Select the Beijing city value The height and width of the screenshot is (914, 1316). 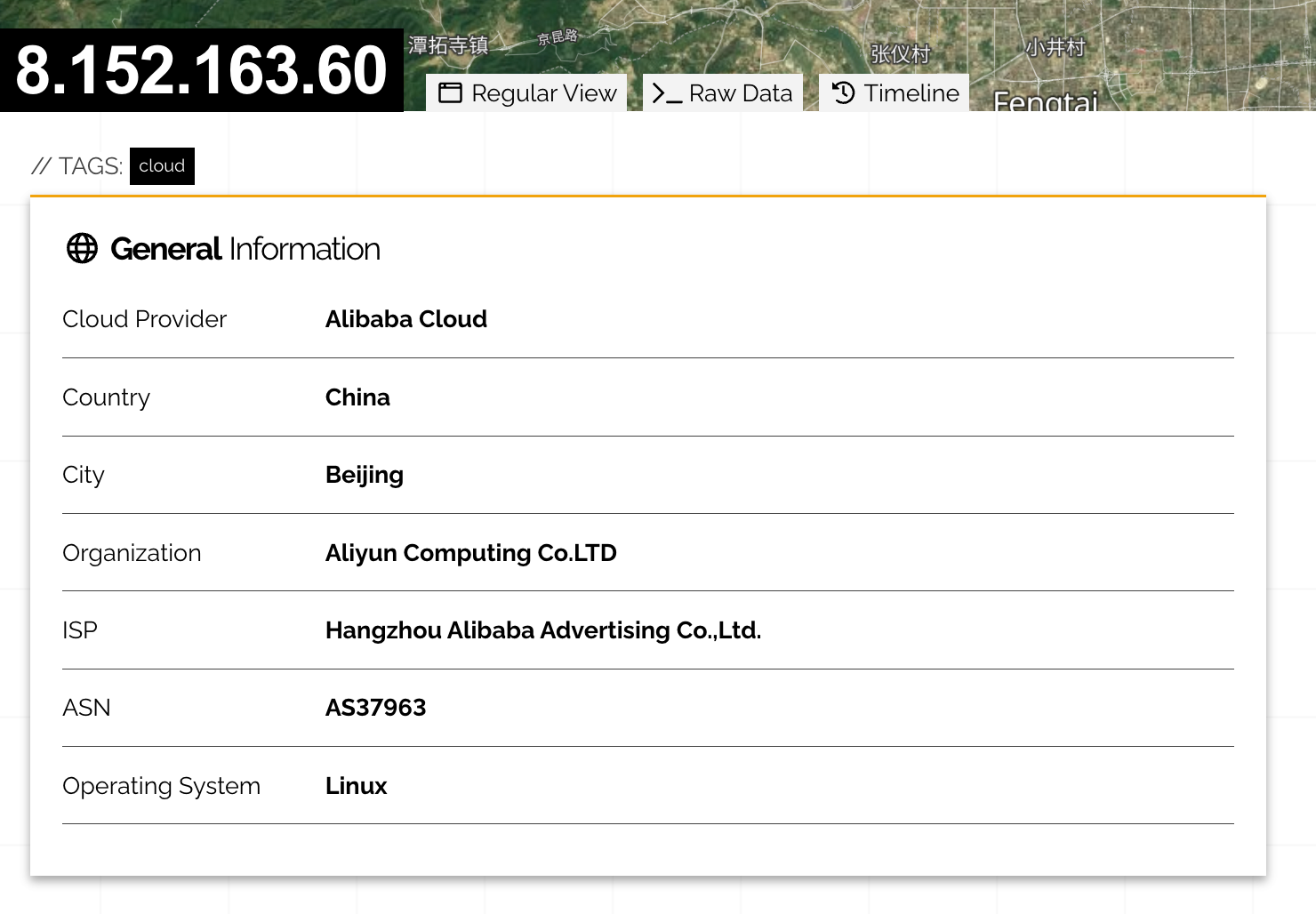coord(365,476)
